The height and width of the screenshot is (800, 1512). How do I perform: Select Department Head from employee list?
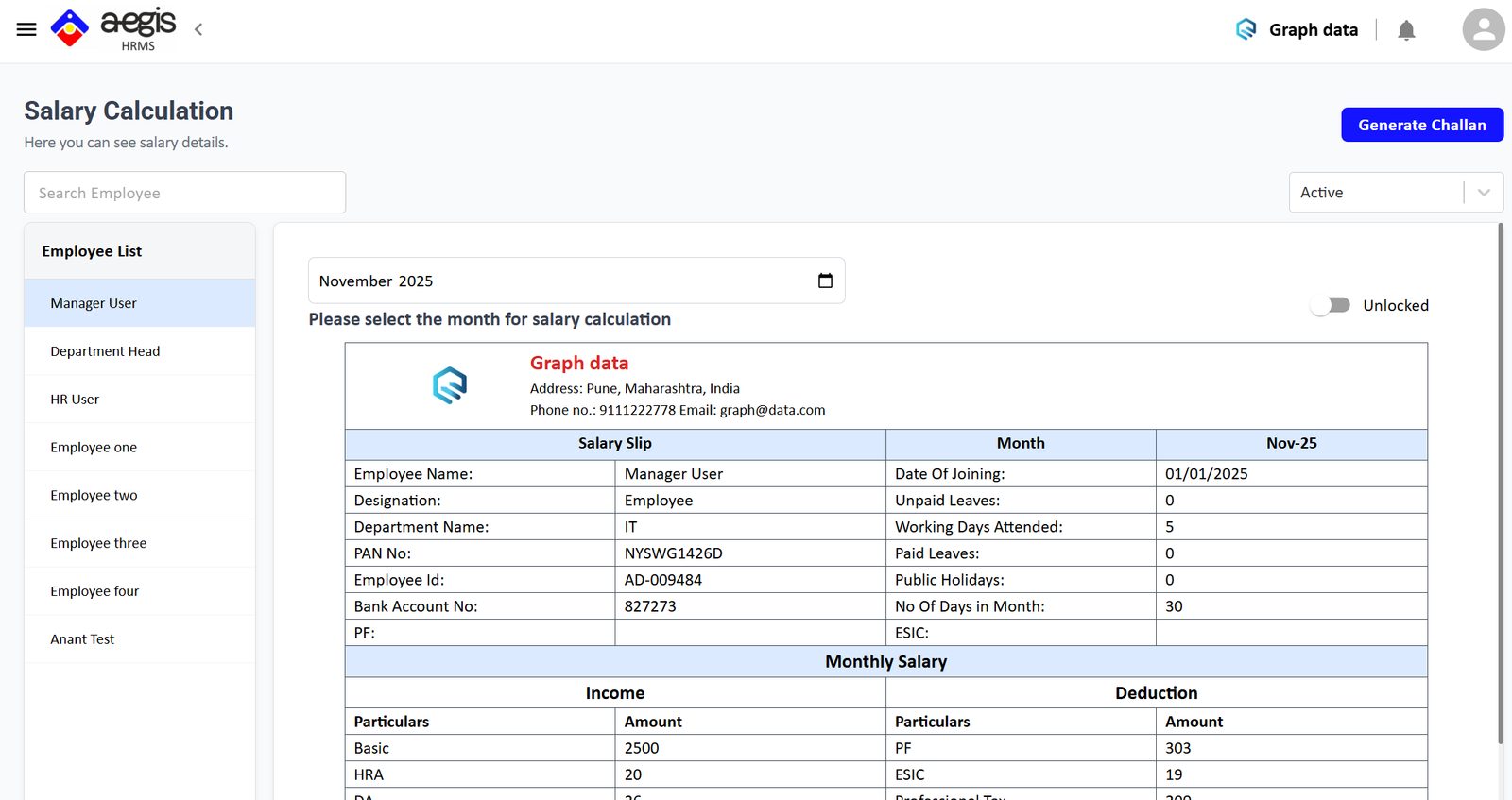tap(105, 351)
